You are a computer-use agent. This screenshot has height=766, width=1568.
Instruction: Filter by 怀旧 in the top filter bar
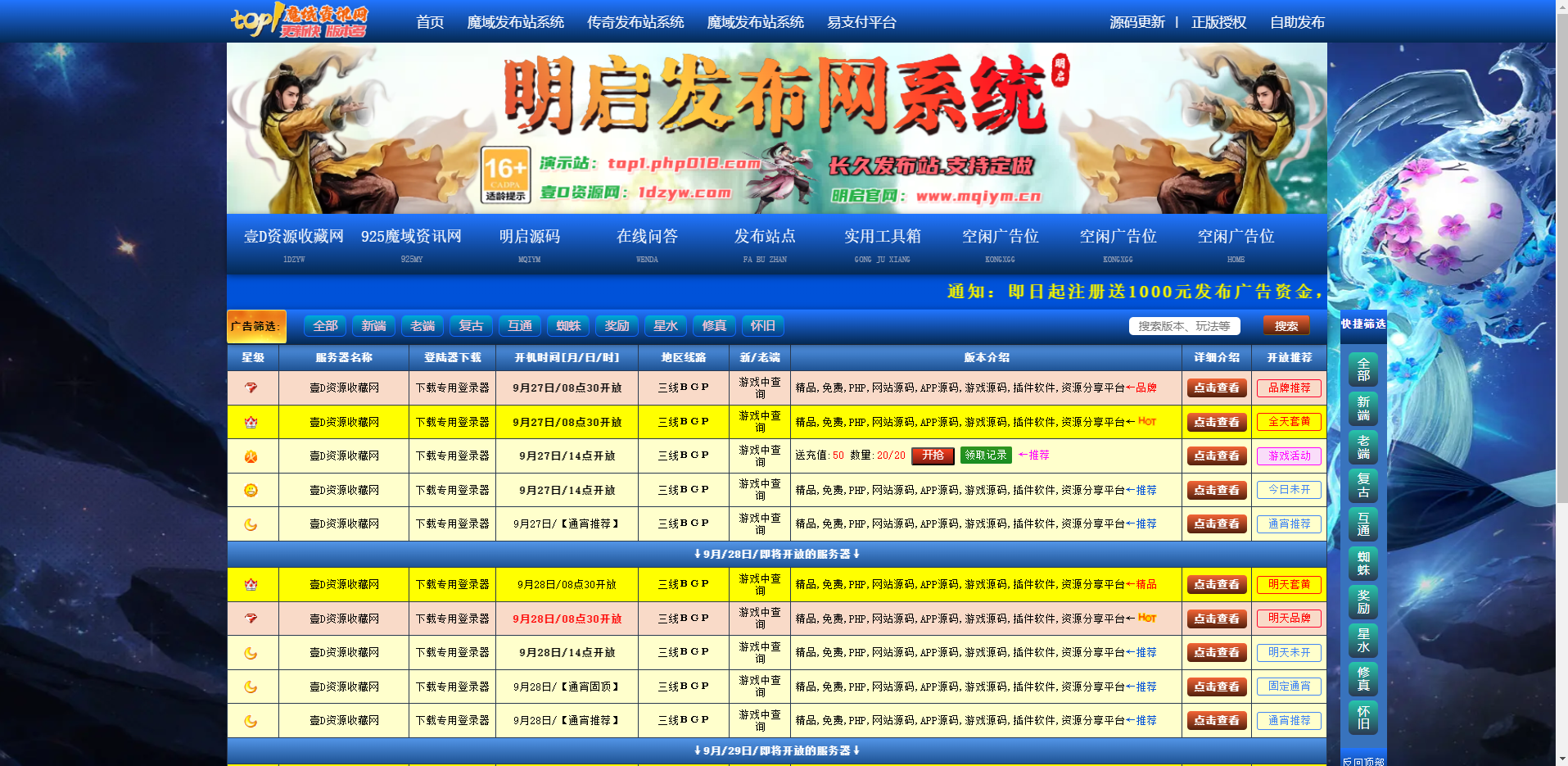pyautogui.click(x=762, y=326)
